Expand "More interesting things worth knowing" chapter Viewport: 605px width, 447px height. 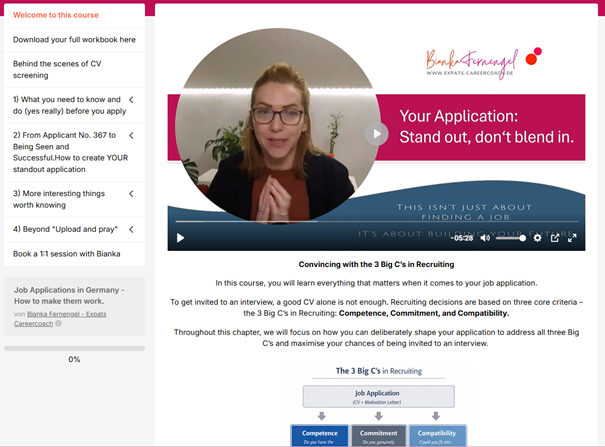coord(131,193)
